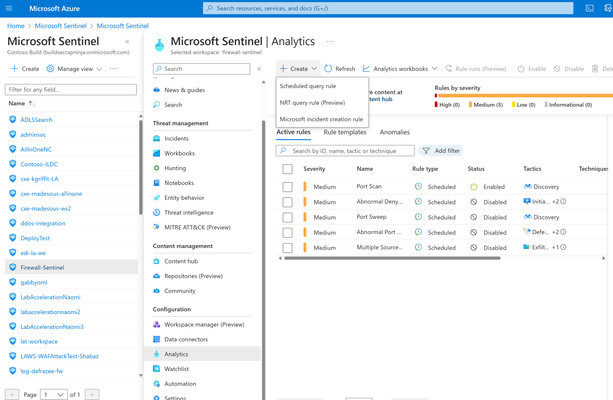Viewport: 613px width, 400px height.
Task: Switch to the Rule templates tab
Action: (x=345, y=132)
